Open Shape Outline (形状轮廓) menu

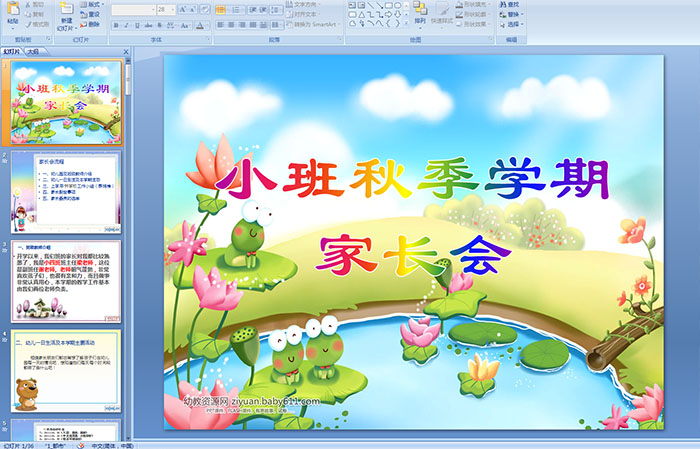point(473,14)
